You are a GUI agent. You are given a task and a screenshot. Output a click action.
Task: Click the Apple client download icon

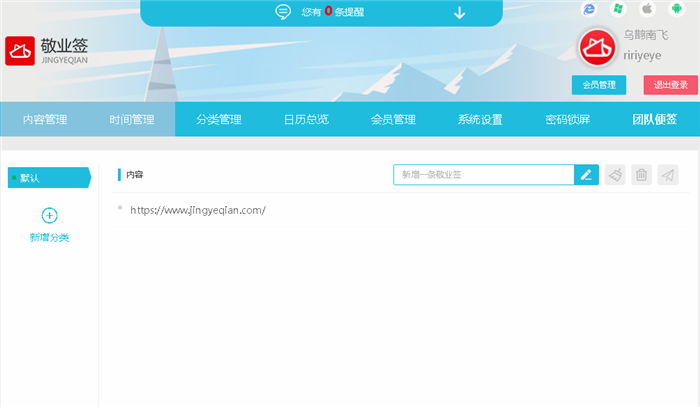click(647, 9)
